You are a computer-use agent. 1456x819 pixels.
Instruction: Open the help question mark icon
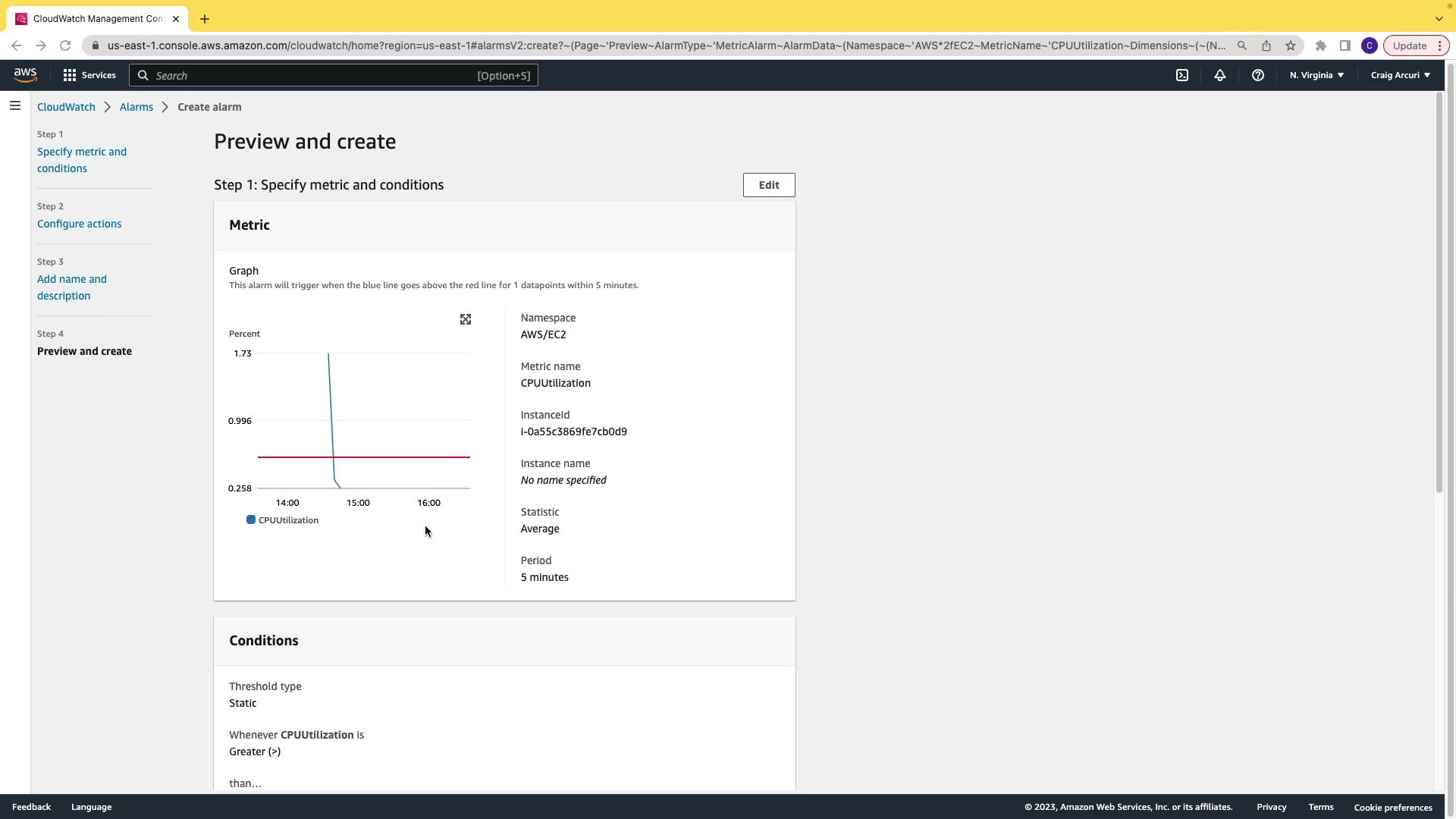tap(1258, 75)
